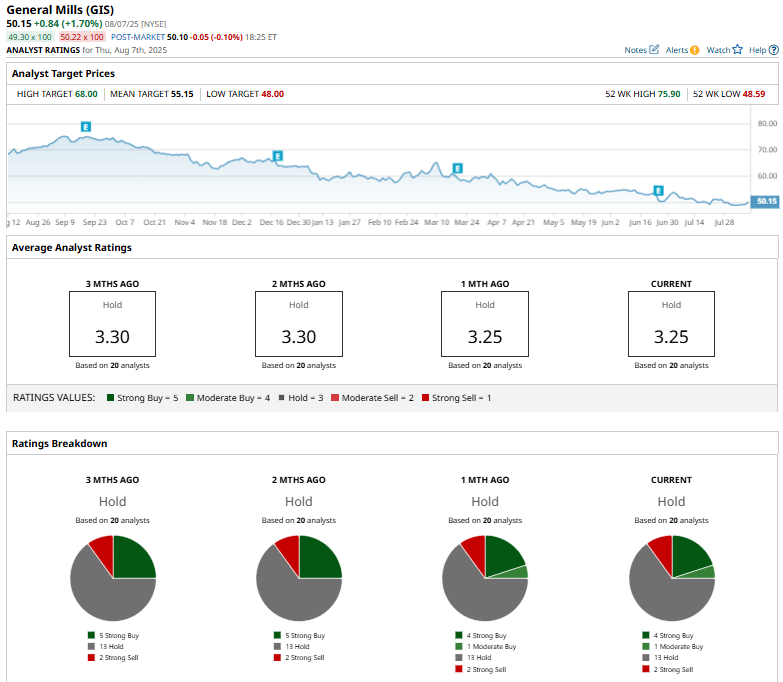
Task: Click the General Mills (GIS) title
Action: point(60,10)
